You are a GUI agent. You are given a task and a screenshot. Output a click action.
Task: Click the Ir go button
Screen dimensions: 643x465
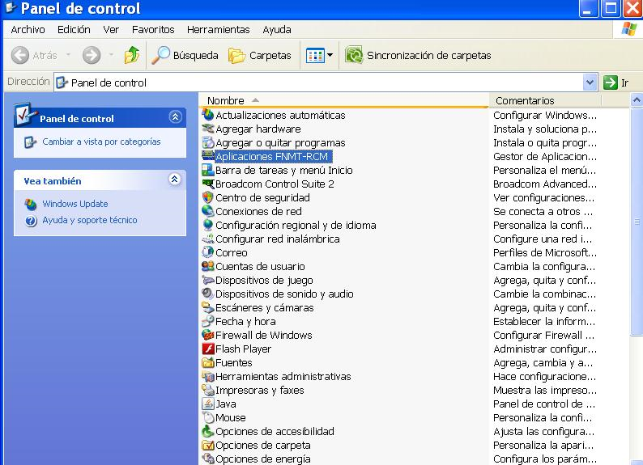(x=616, y=83)
